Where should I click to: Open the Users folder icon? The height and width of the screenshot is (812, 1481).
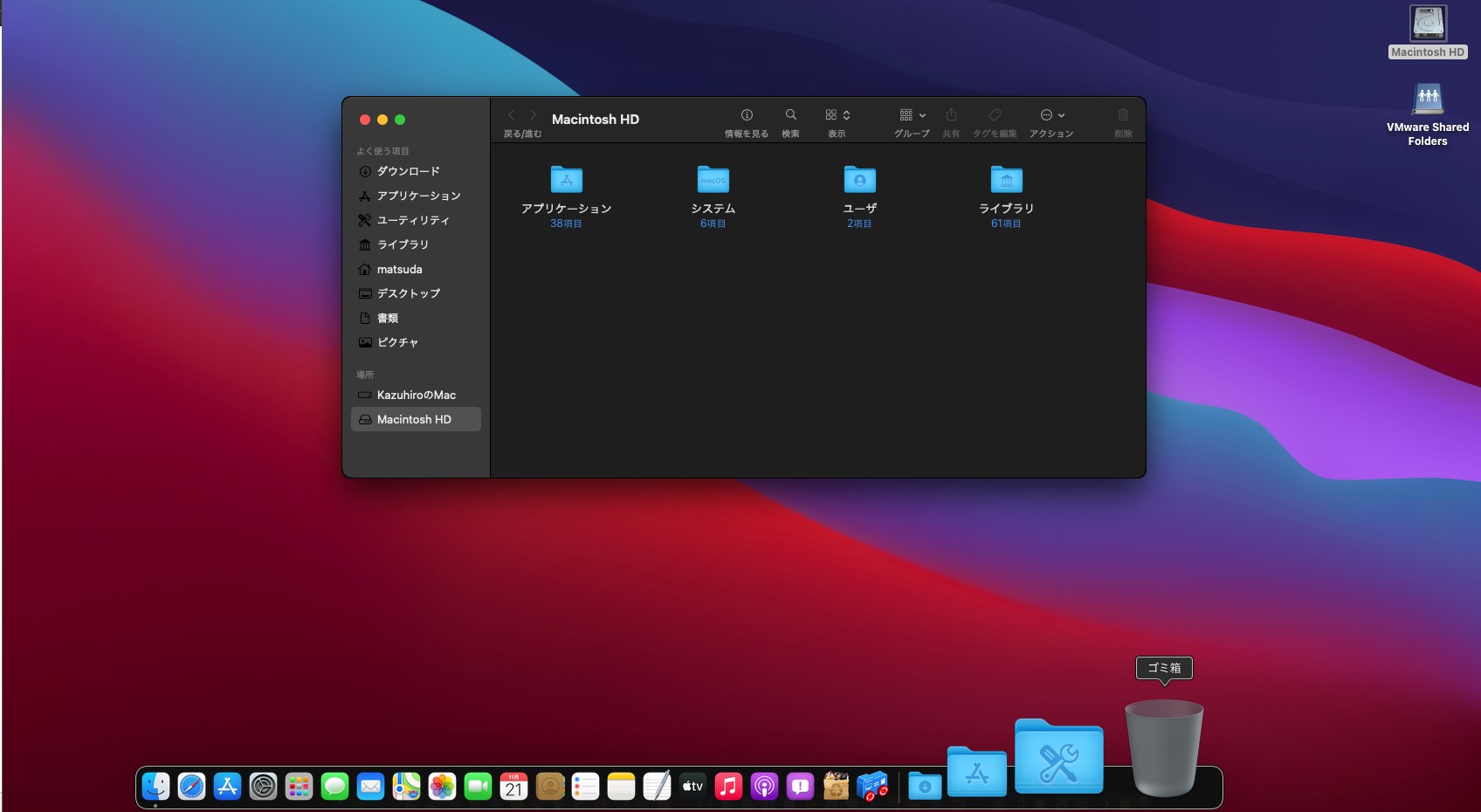click(x=859, y=180)
